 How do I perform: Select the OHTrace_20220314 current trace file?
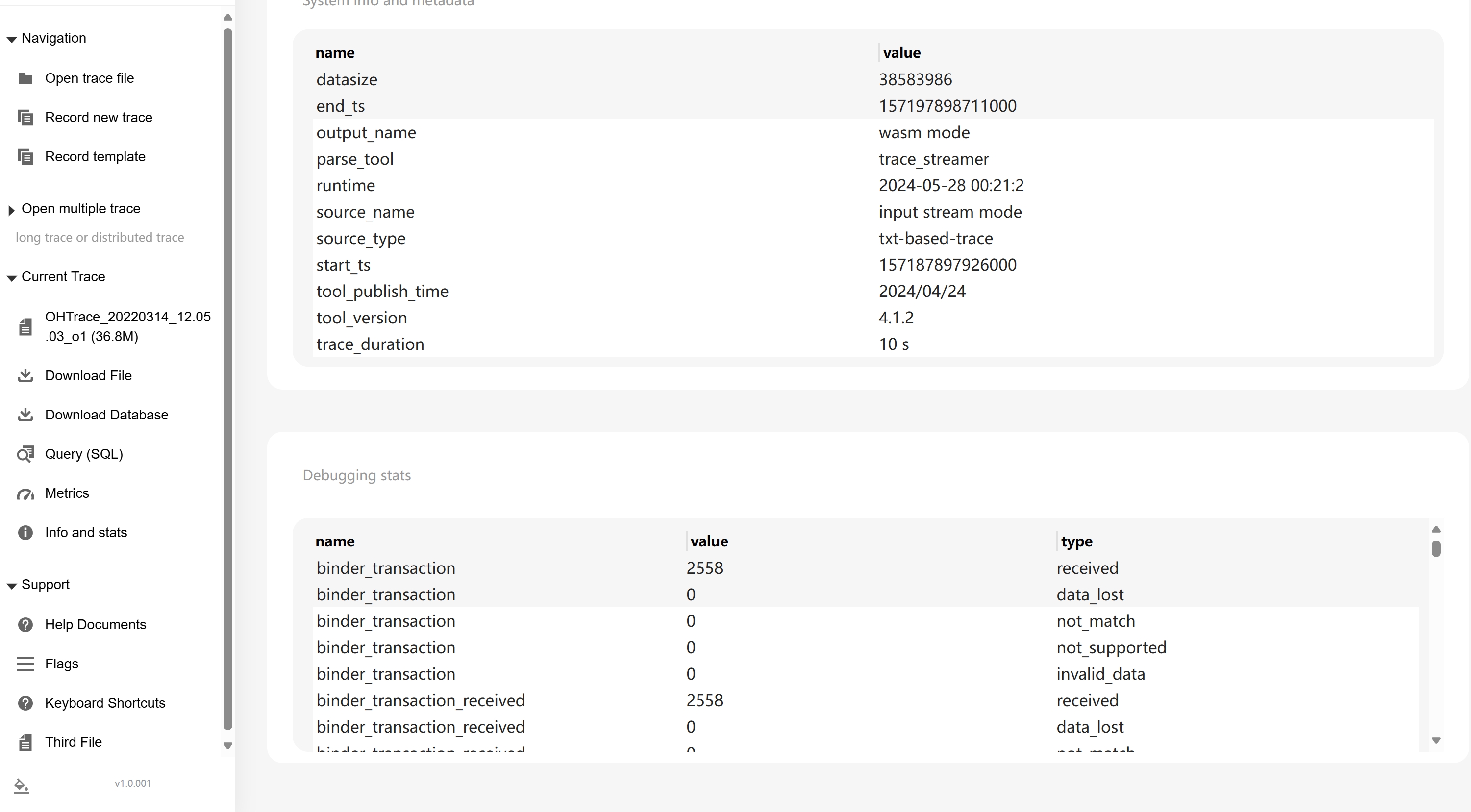pos(127,327)
